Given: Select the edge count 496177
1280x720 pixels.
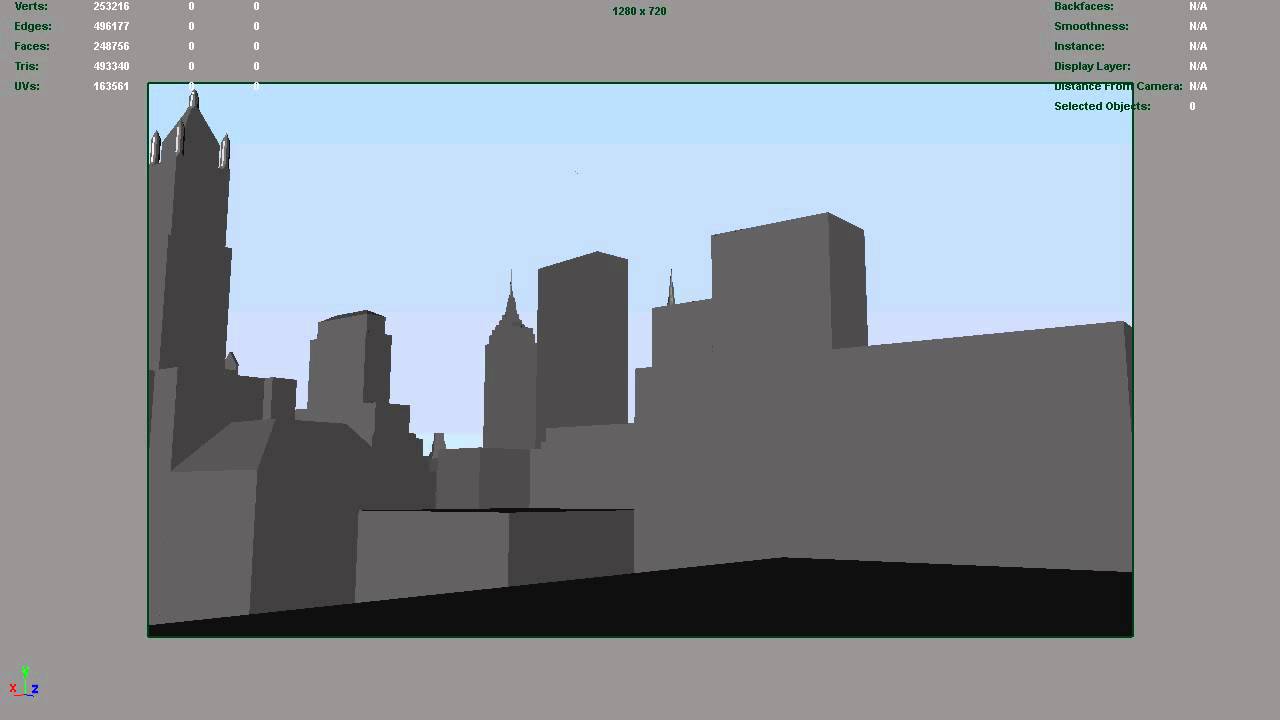Looking at the screenshot, I should 111,26.
